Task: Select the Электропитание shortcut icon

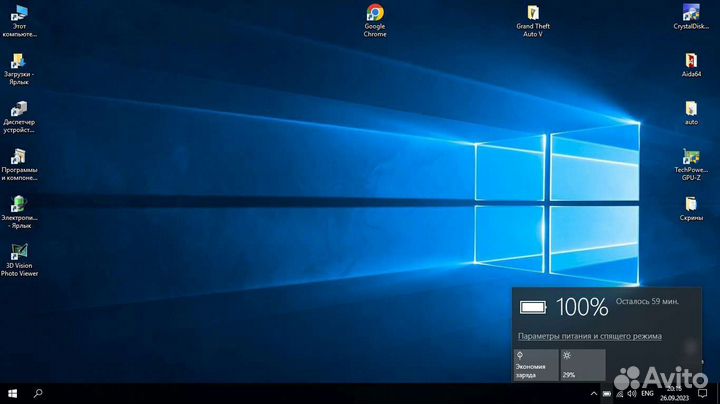Action: click(x=19, y=213)
